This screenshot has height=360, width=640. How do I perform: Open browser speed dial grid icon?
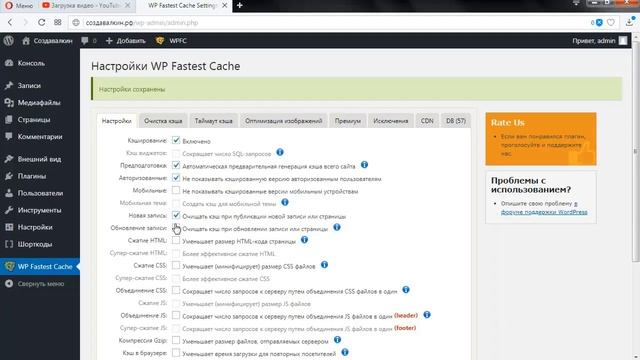coord(58,22)
